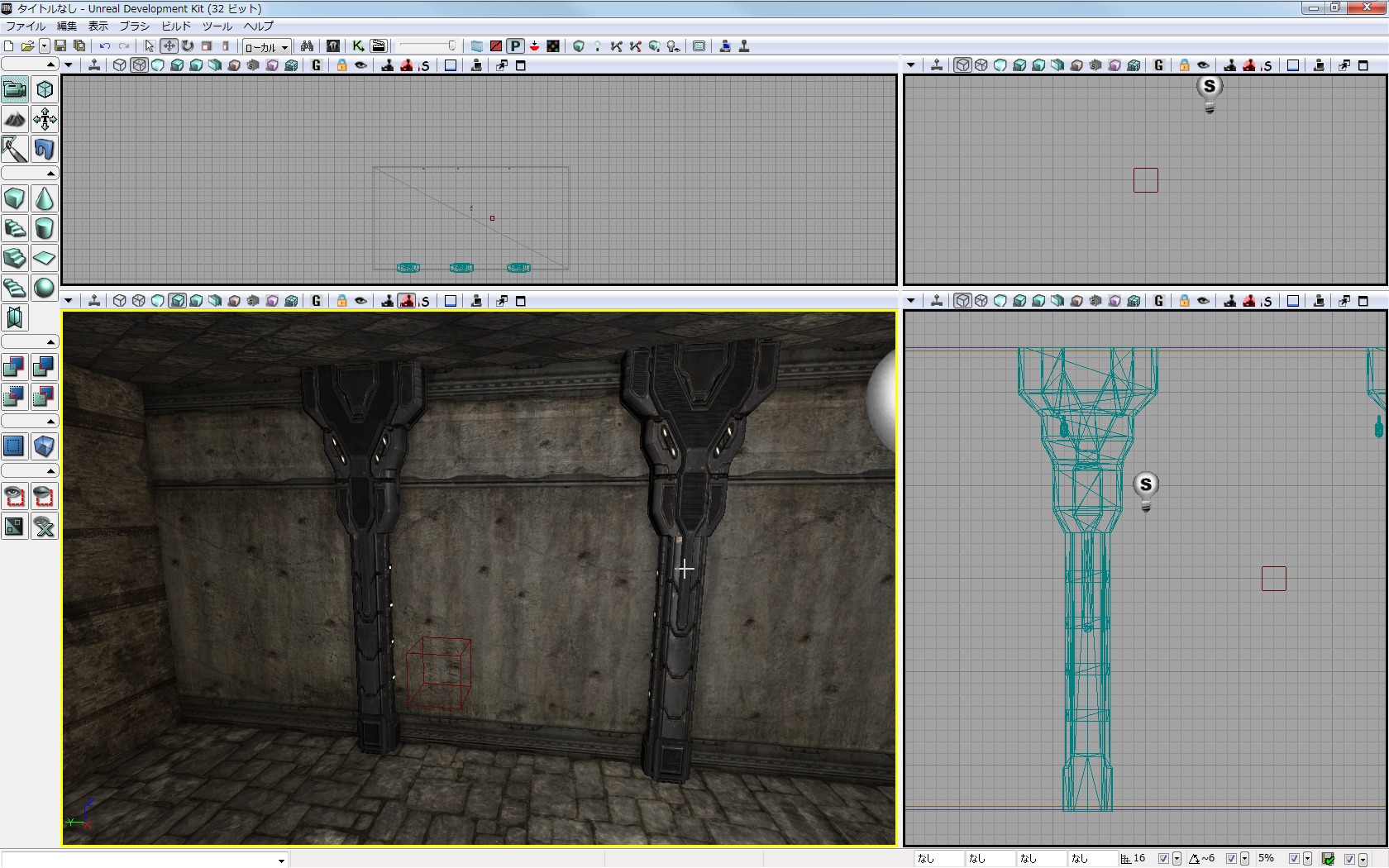1389x868 pixels.
Task: Click the toolbar slider handle
Action: (451, 46)
